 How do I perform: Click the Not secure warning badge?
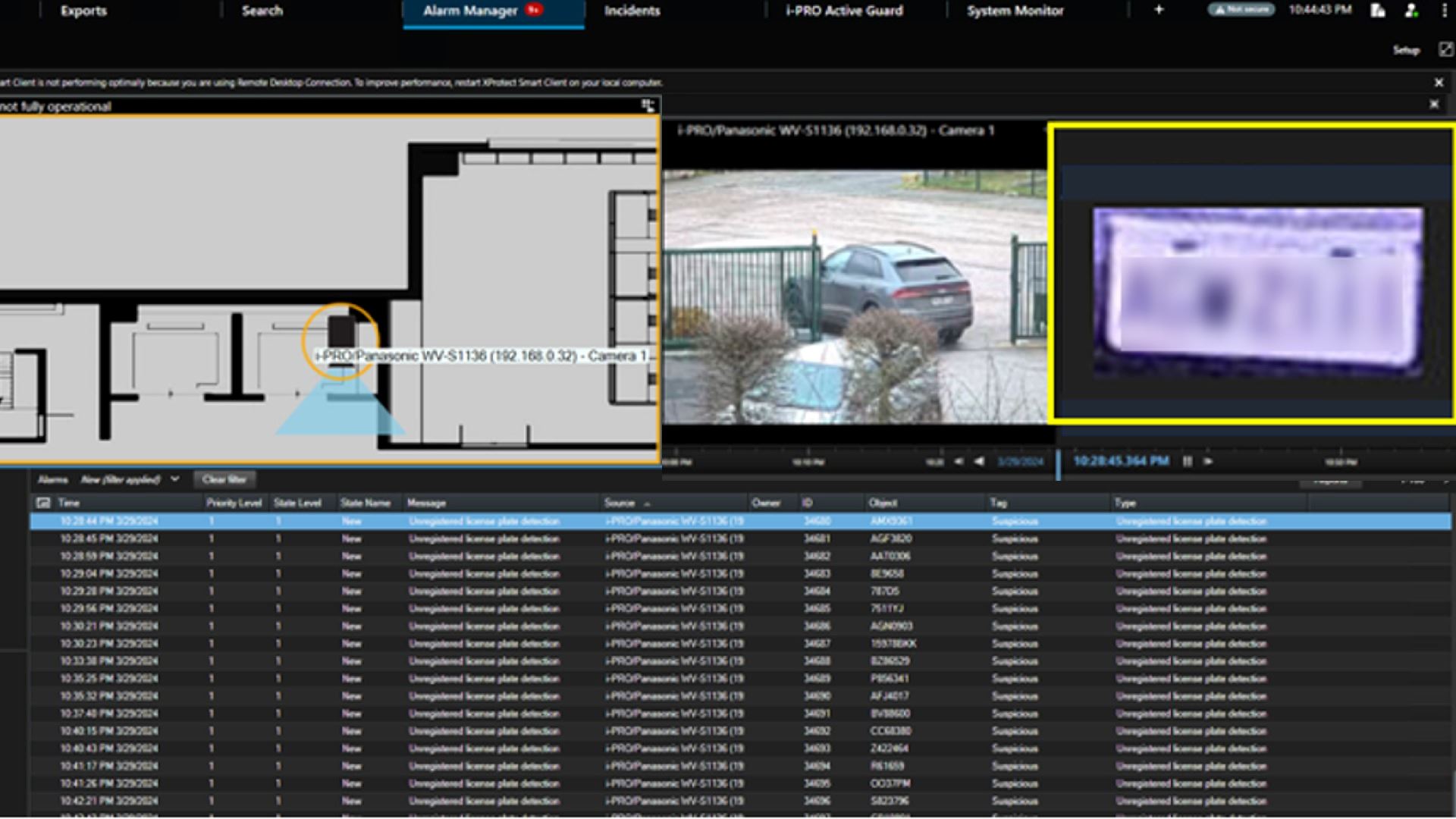click(1241, 10)
